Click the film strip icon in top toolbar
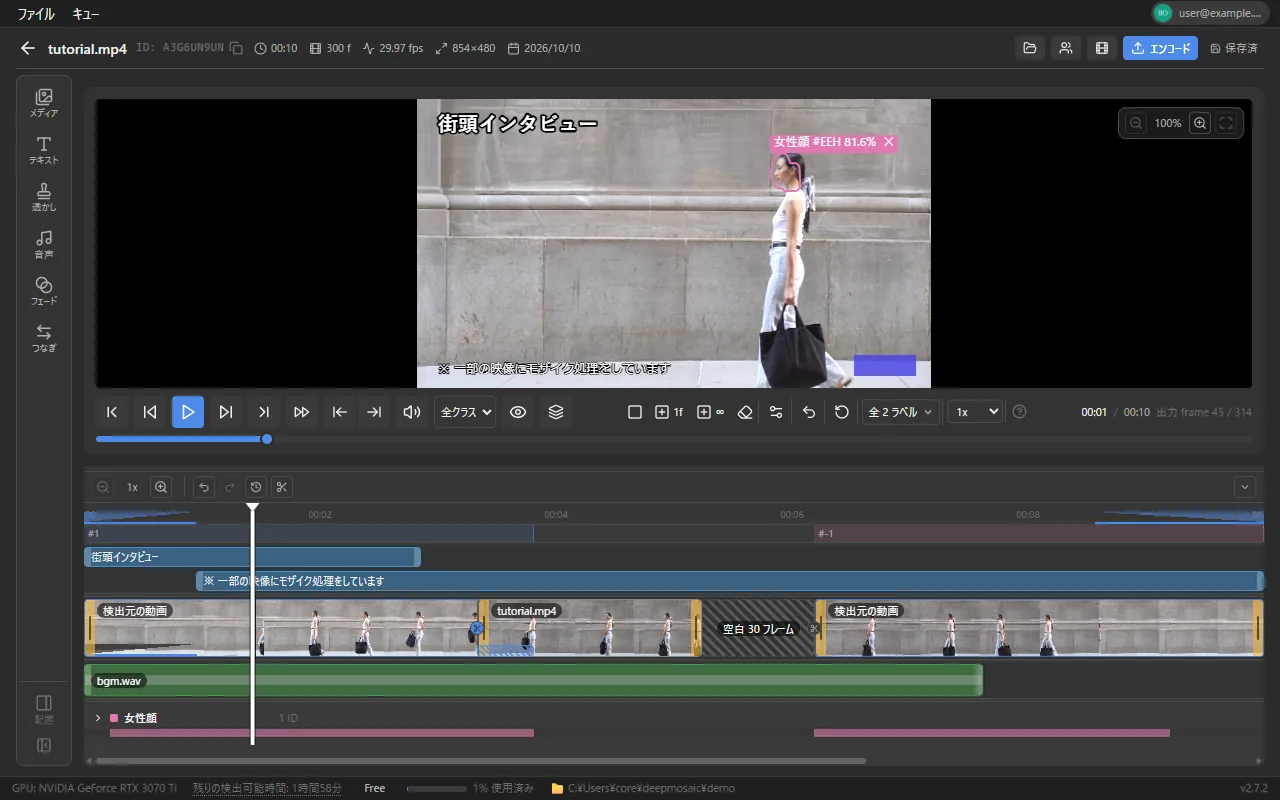Viewport: 1280px width, 800px height. coord(1102,48)
